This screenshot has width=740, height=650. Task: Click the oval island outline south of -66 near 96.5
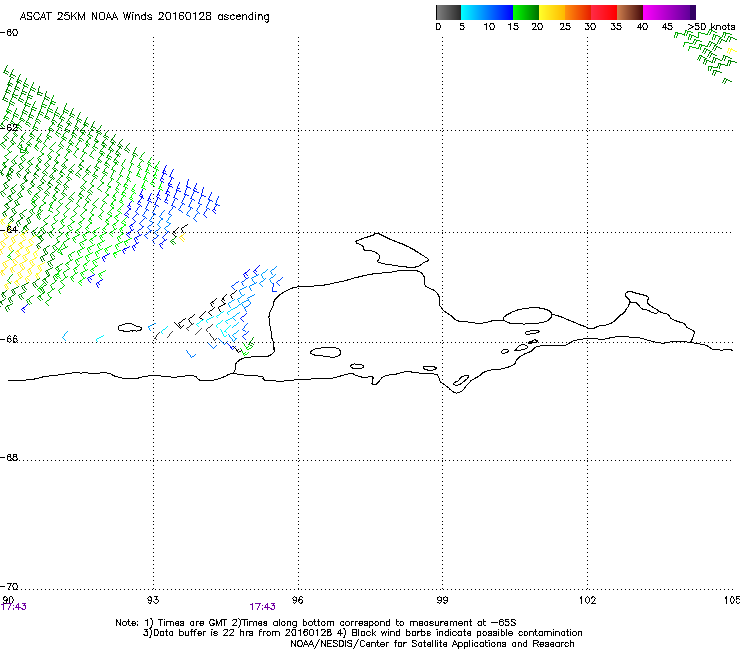click(x=326, y=352)
